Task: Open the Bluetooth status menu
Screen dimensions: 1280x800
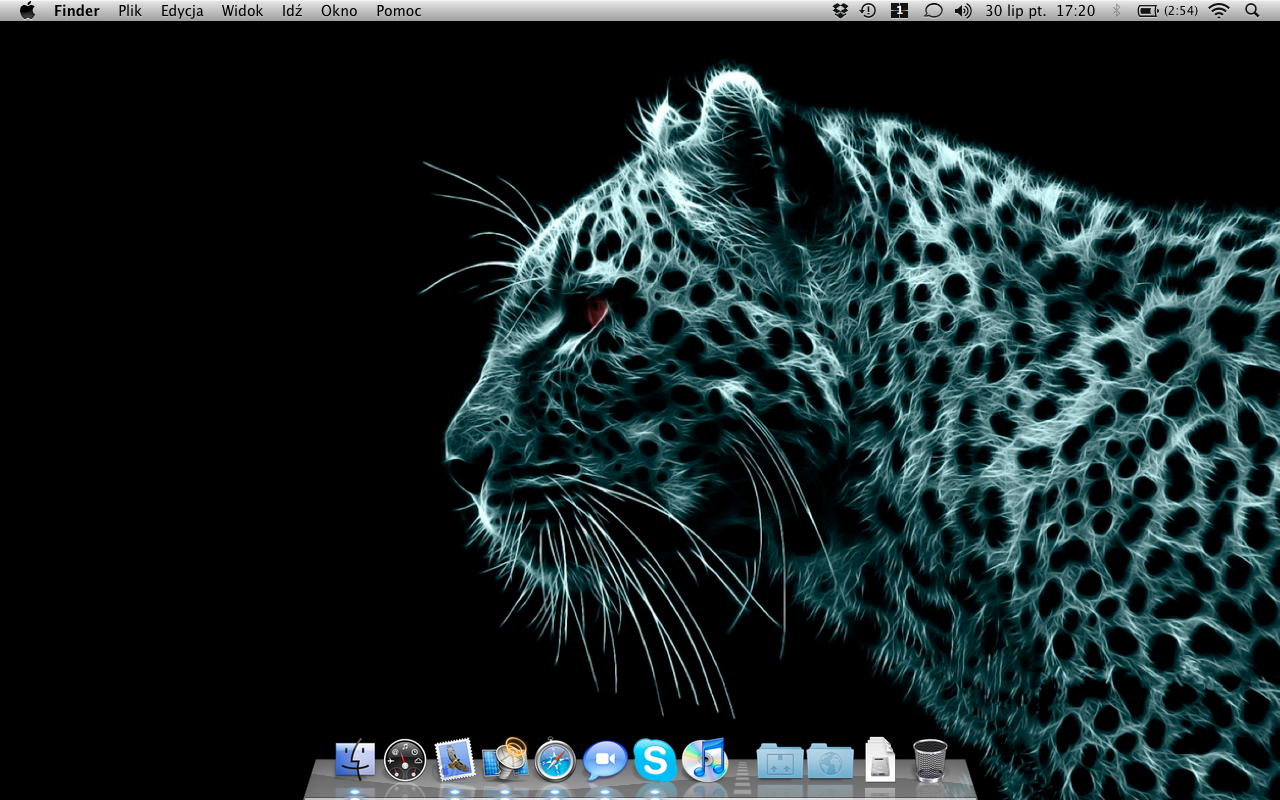Action: click(1116, 11)
